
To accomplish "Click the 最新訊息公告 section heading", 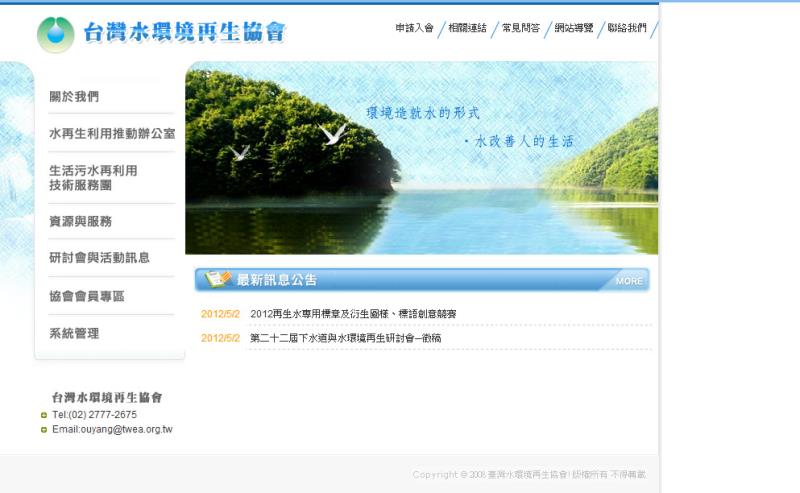I will (x=277, y=280).
